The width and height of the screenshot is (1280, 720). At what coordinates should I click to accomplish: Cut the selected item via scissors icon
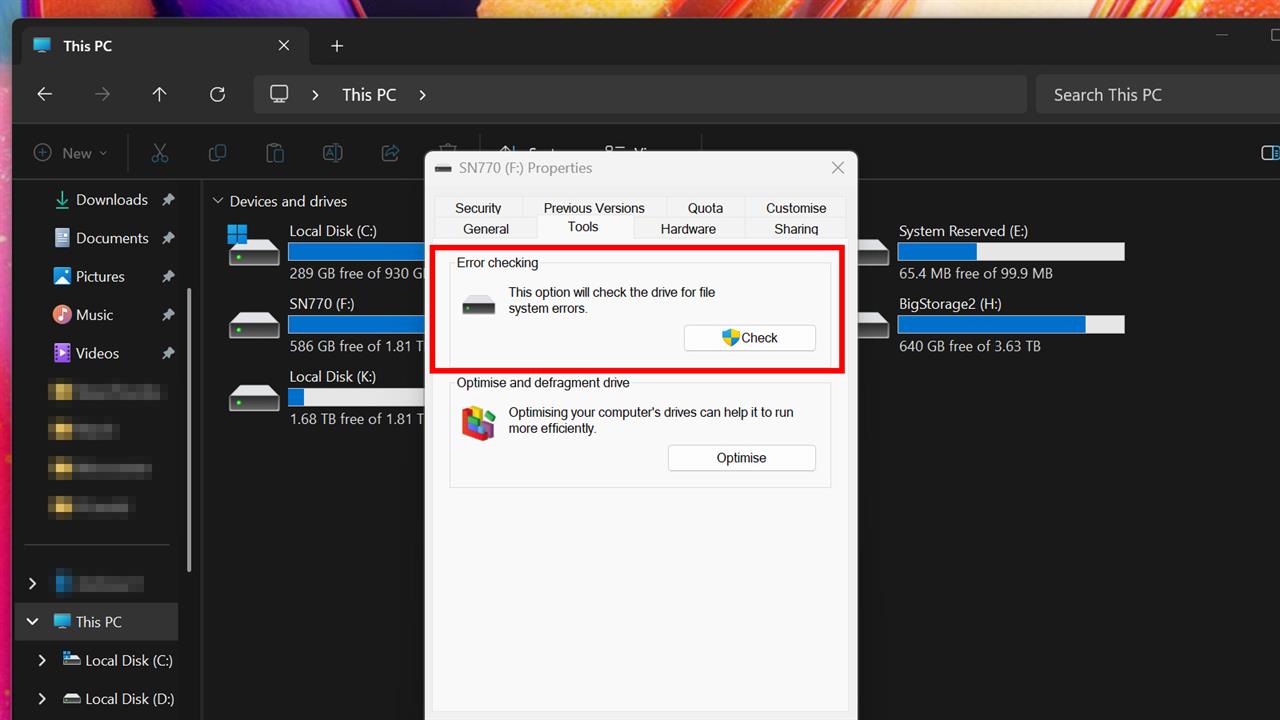pyautogui.click(x=159, y=153)
